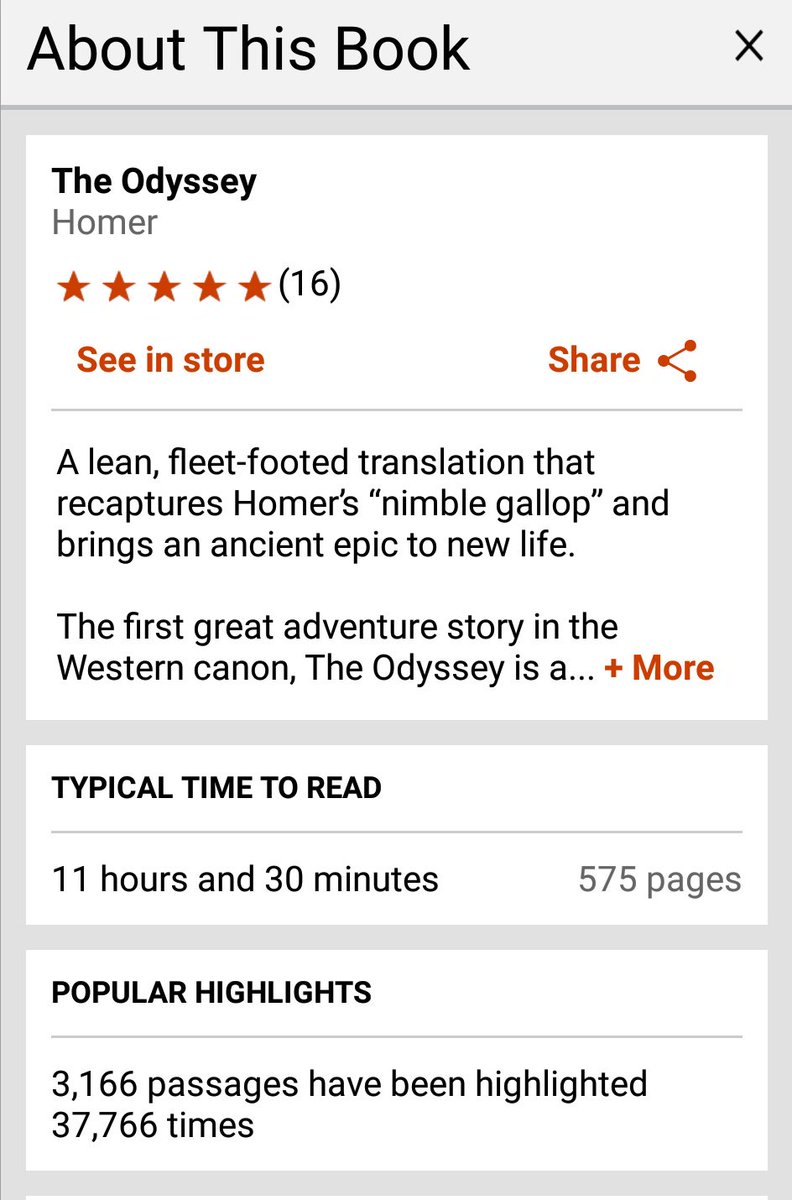Tap the fourth rating star
This screenshot has height=1200, width=792.
coord(210,288)
